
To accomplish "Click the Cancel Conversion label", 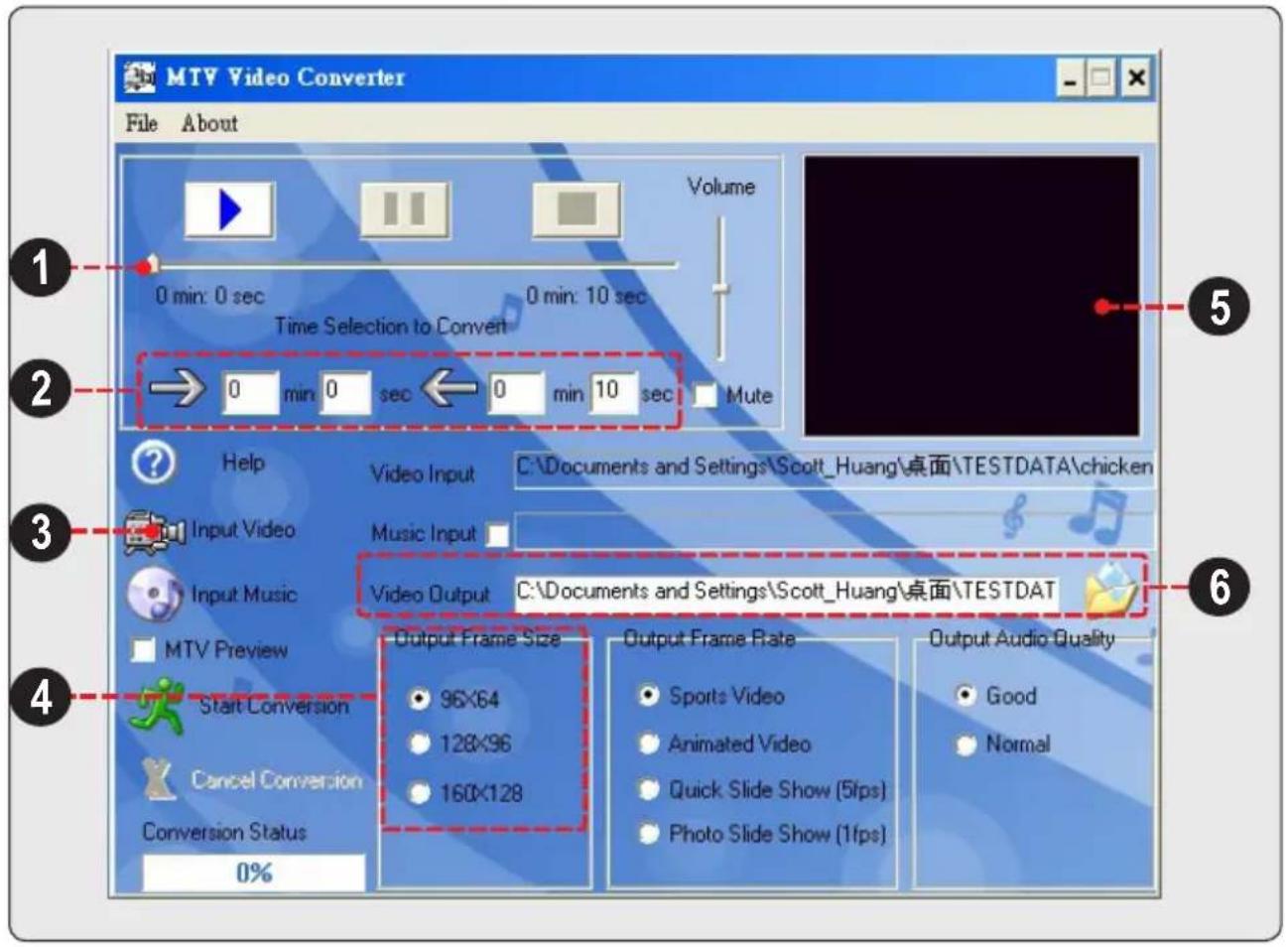I will pyautogui.click(x=277, y=780).
